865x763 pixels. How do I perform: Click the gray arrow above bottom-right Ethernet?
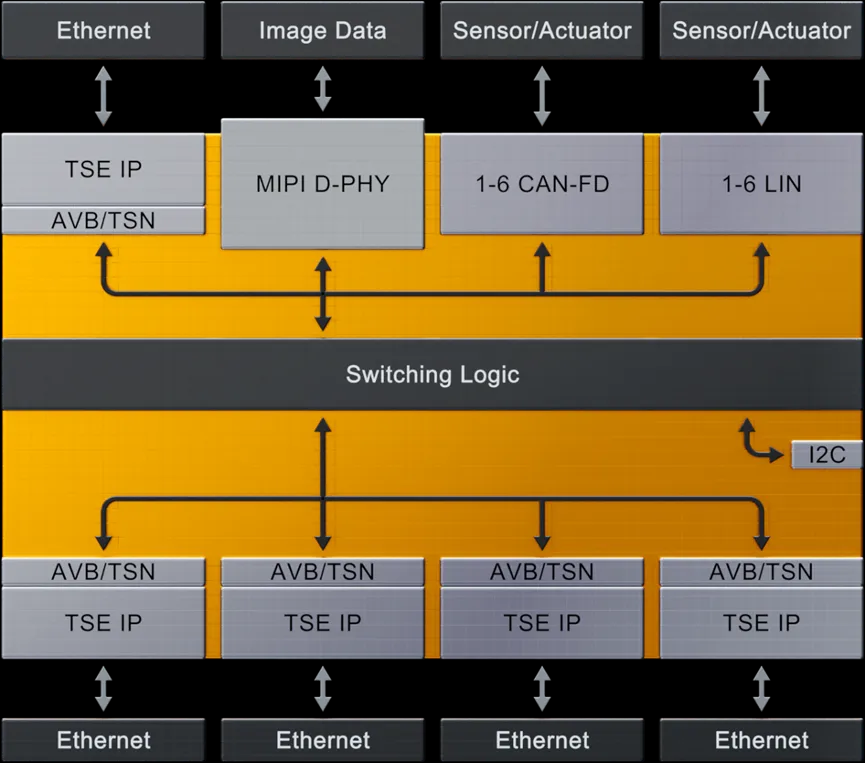tap(761, 689)
